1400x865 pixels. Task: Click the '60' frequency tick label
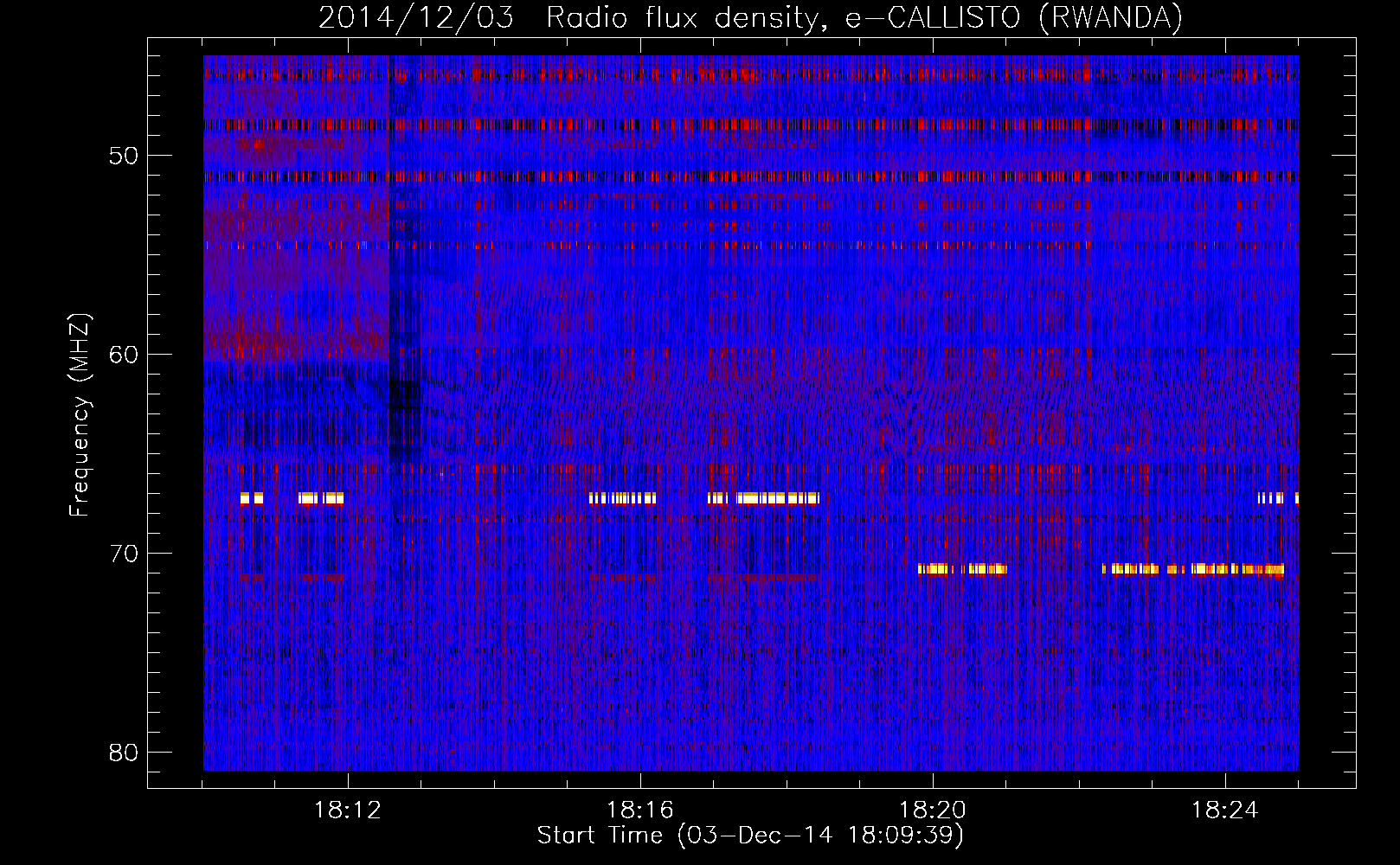(x=125, y=355)
